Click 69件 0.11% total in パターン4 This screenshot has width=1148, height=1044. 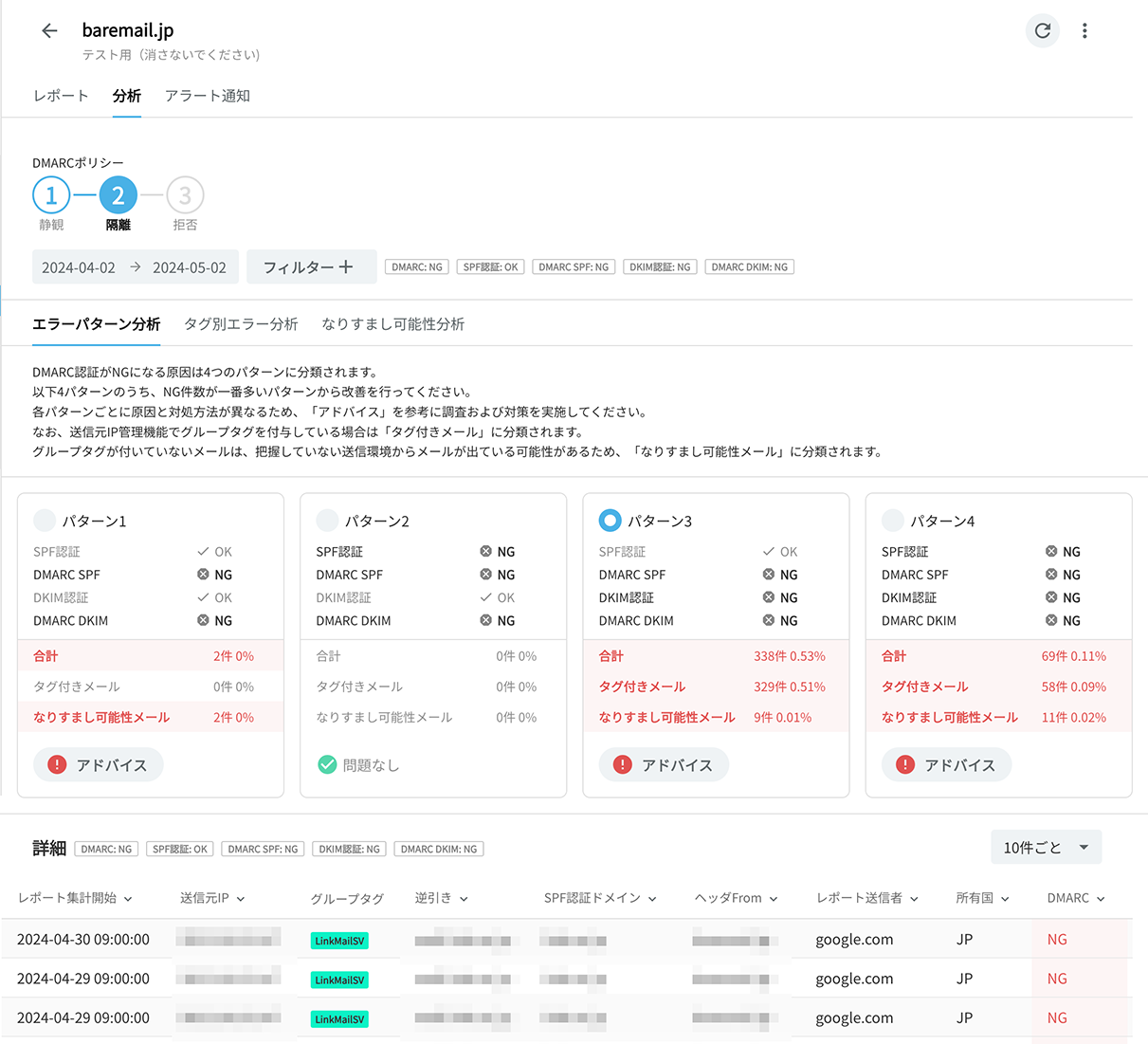1074,656
